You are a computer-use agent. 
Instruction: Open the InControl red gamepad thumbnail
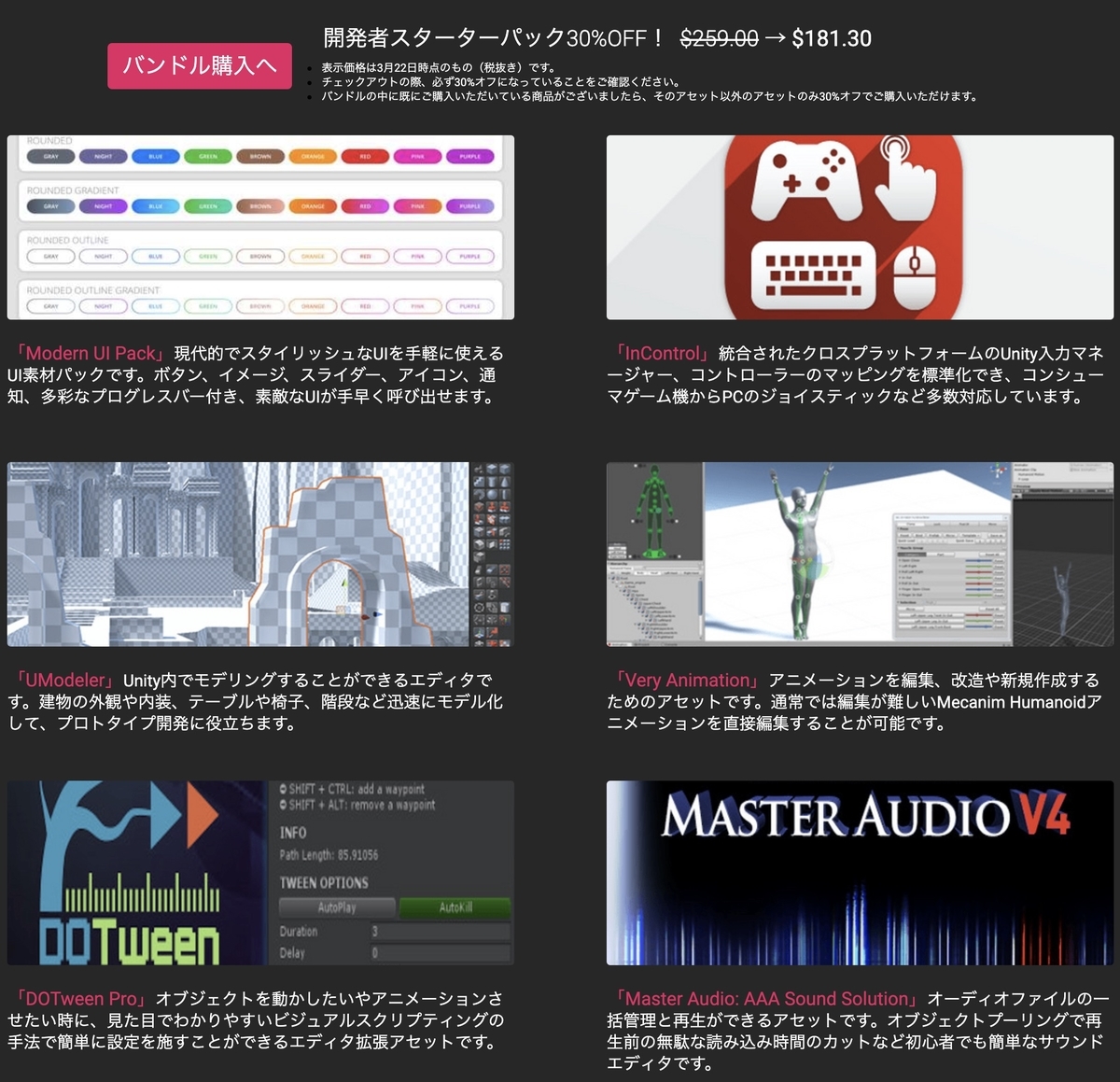click(860, 228)
